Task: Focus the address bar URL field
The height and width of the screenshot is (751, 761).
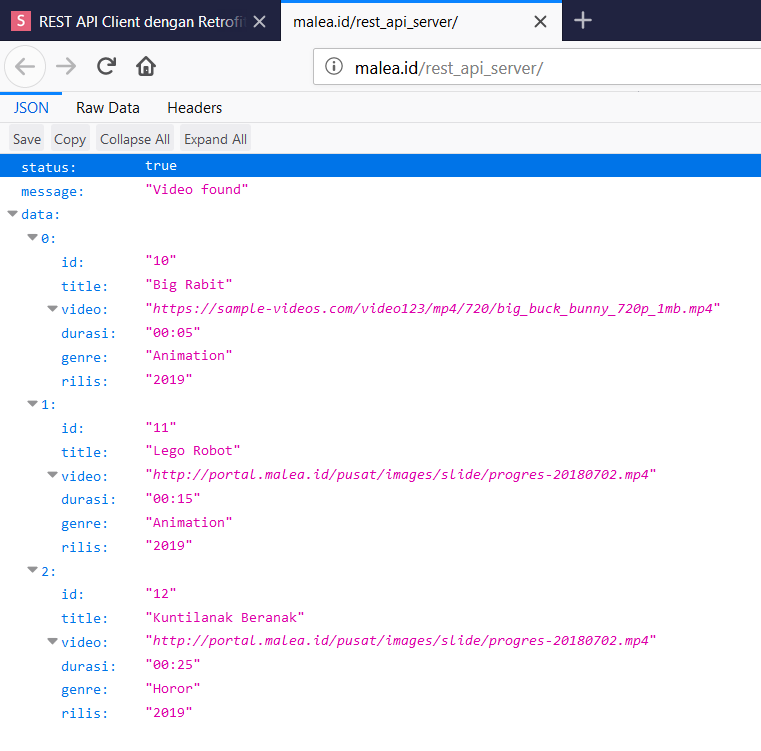Action: pyautogui.click(x=537, y=67)
